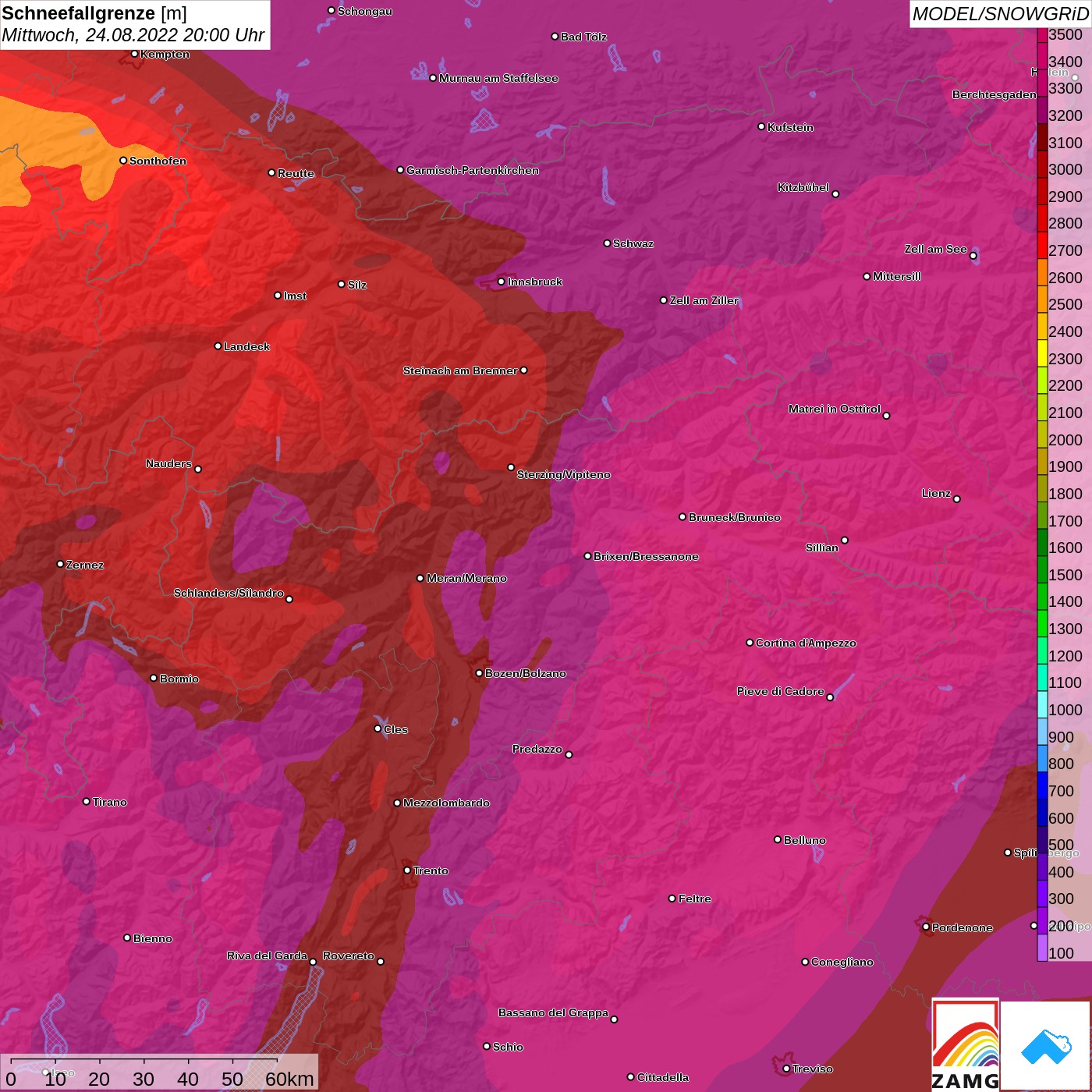Click the date Mittwoch, 24.08.2022 20:00 Uhr

(x=133, y=35)
